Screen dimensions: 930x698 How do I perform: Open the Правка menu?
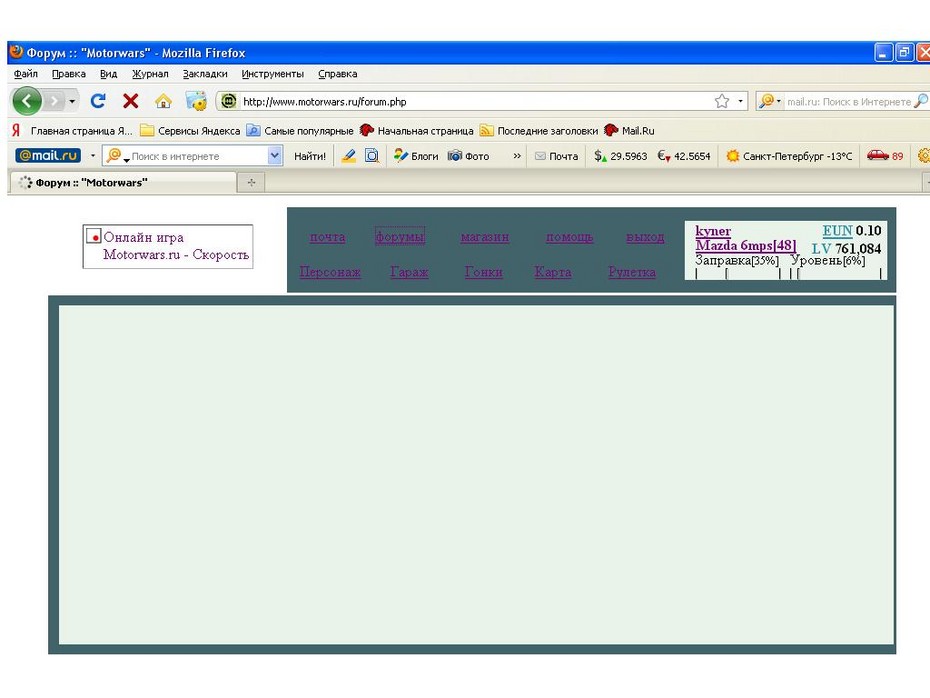pos(69,74)
